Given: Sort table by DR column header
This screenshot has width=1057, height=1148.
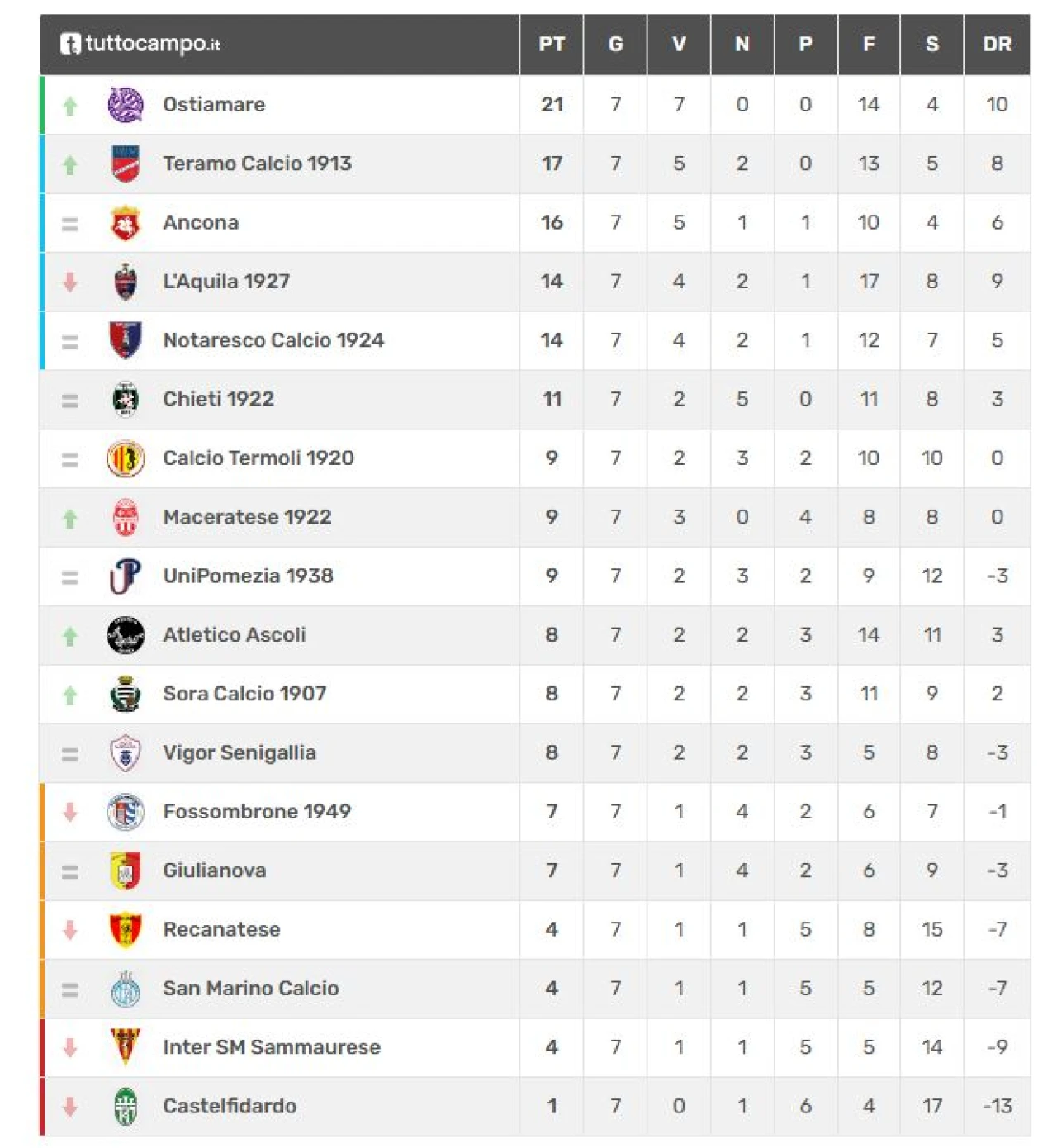Looking at the screenshot, I should tap(997, 45).
